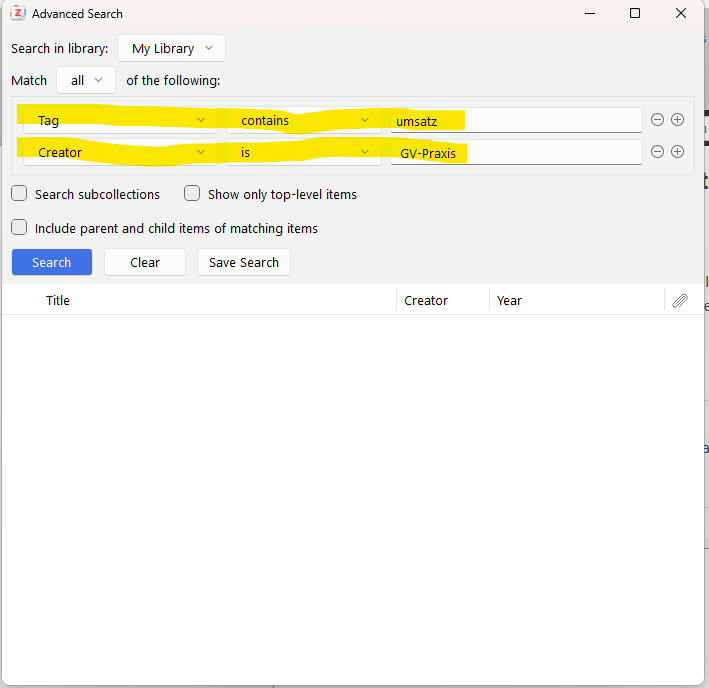
Task: Click the umsatz text input field
Action: pyautogui.click(x=516, y=120)
